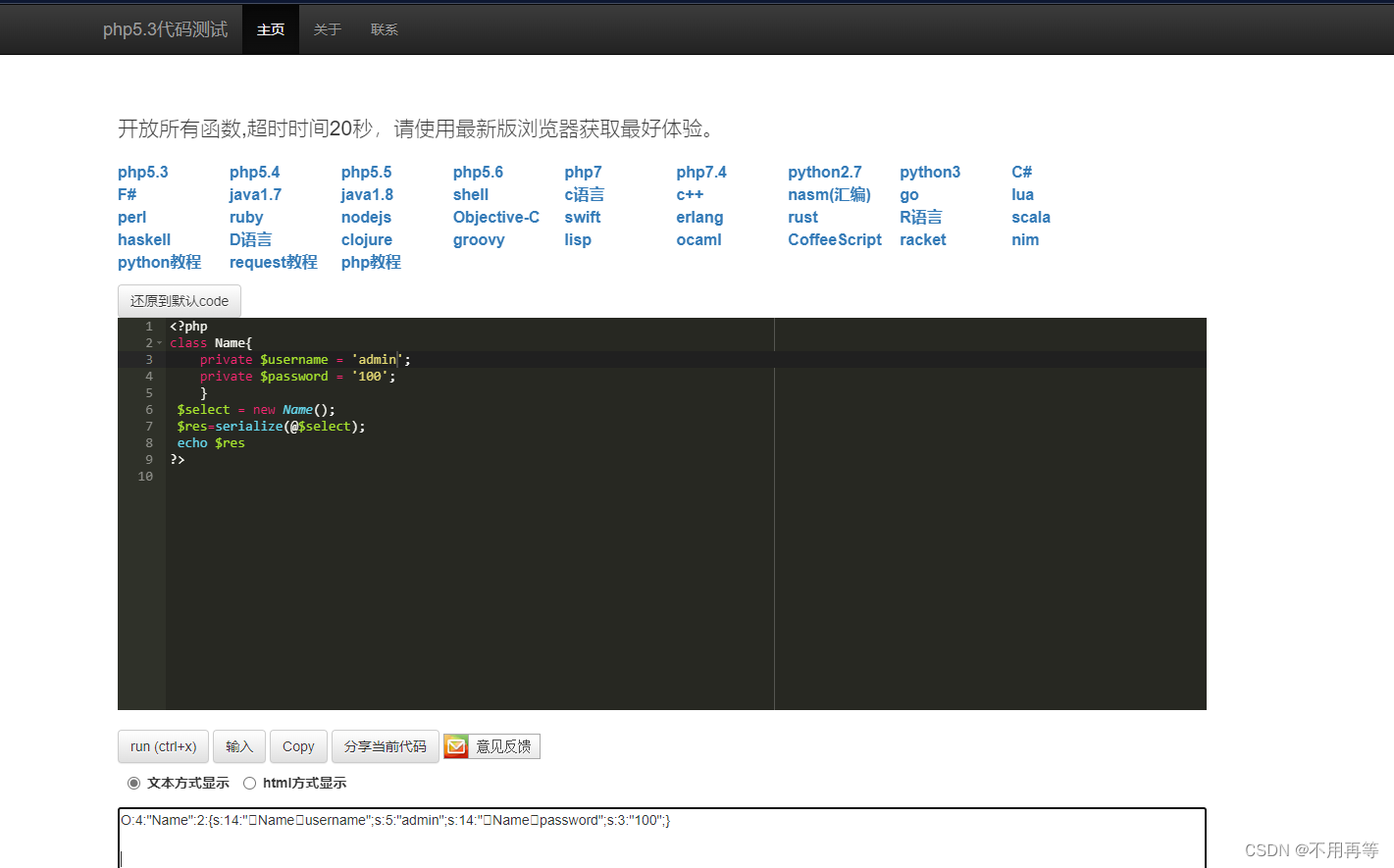Select the python3 language link
The width and height of the screenshot is (1394, 868).
point(929,172)
